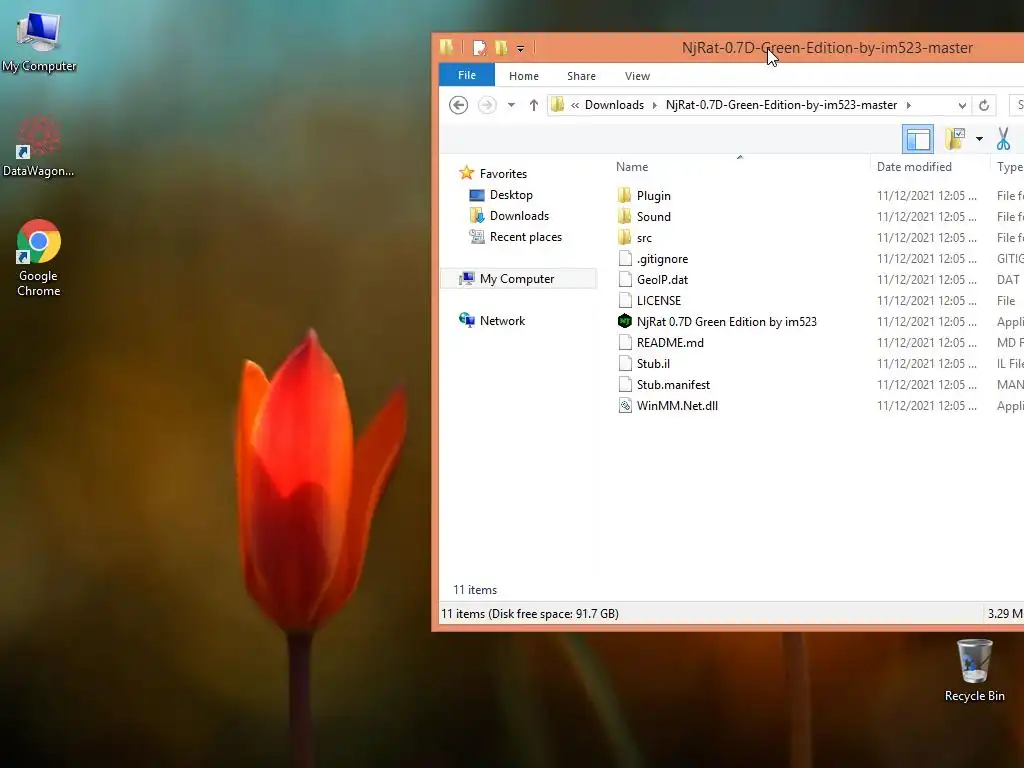Click the 11 items status bar text
This screenshot has height=768, width=1024.
coord(530,614)
